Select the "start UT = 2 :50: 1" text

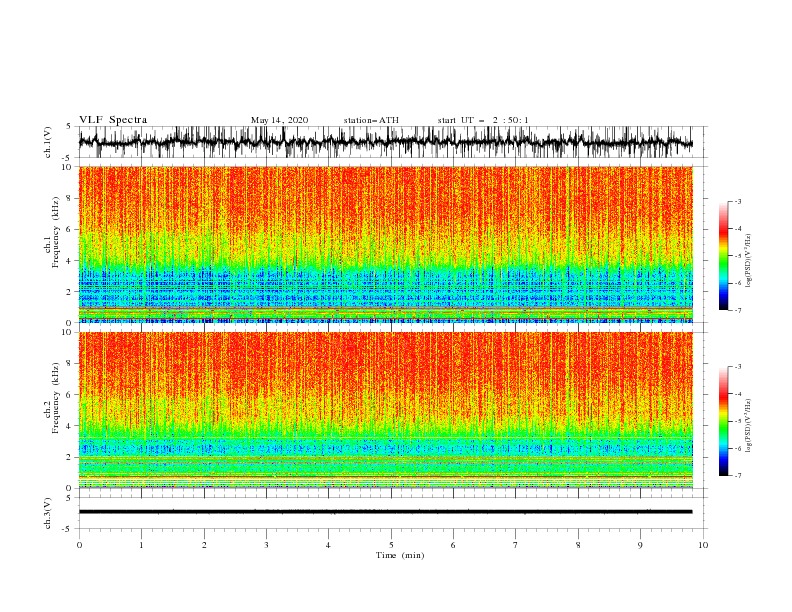point(483,120)
